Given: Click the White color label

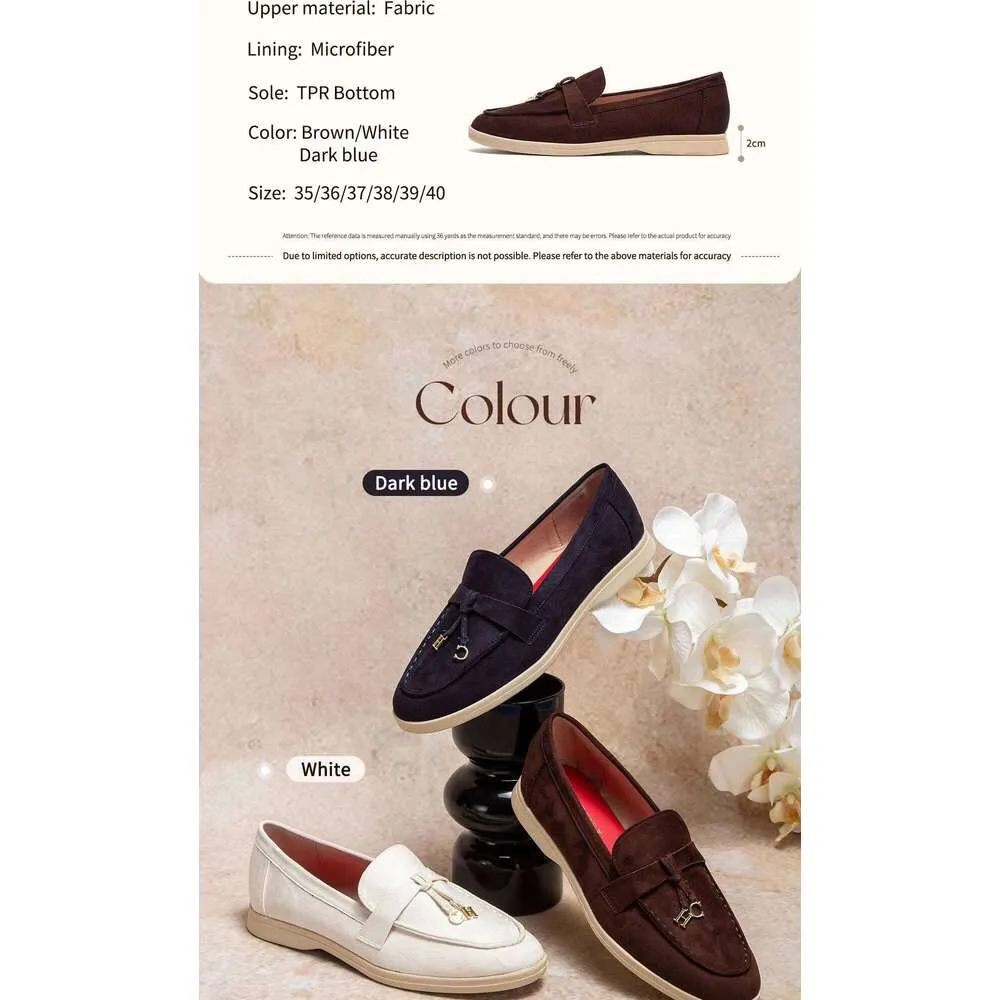Looking at the screenshot, I should [x=325, y=769].
